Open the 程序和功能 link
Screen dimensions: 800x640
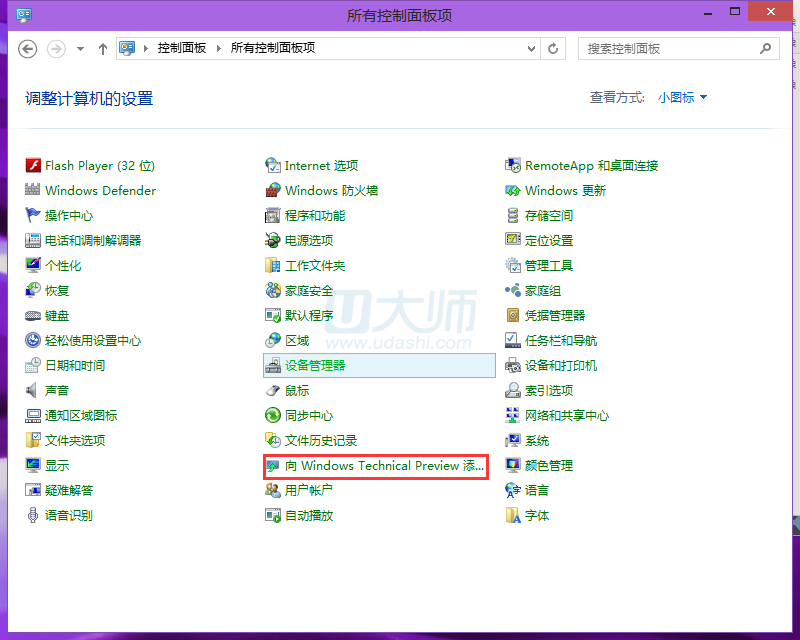coord(315,216)
